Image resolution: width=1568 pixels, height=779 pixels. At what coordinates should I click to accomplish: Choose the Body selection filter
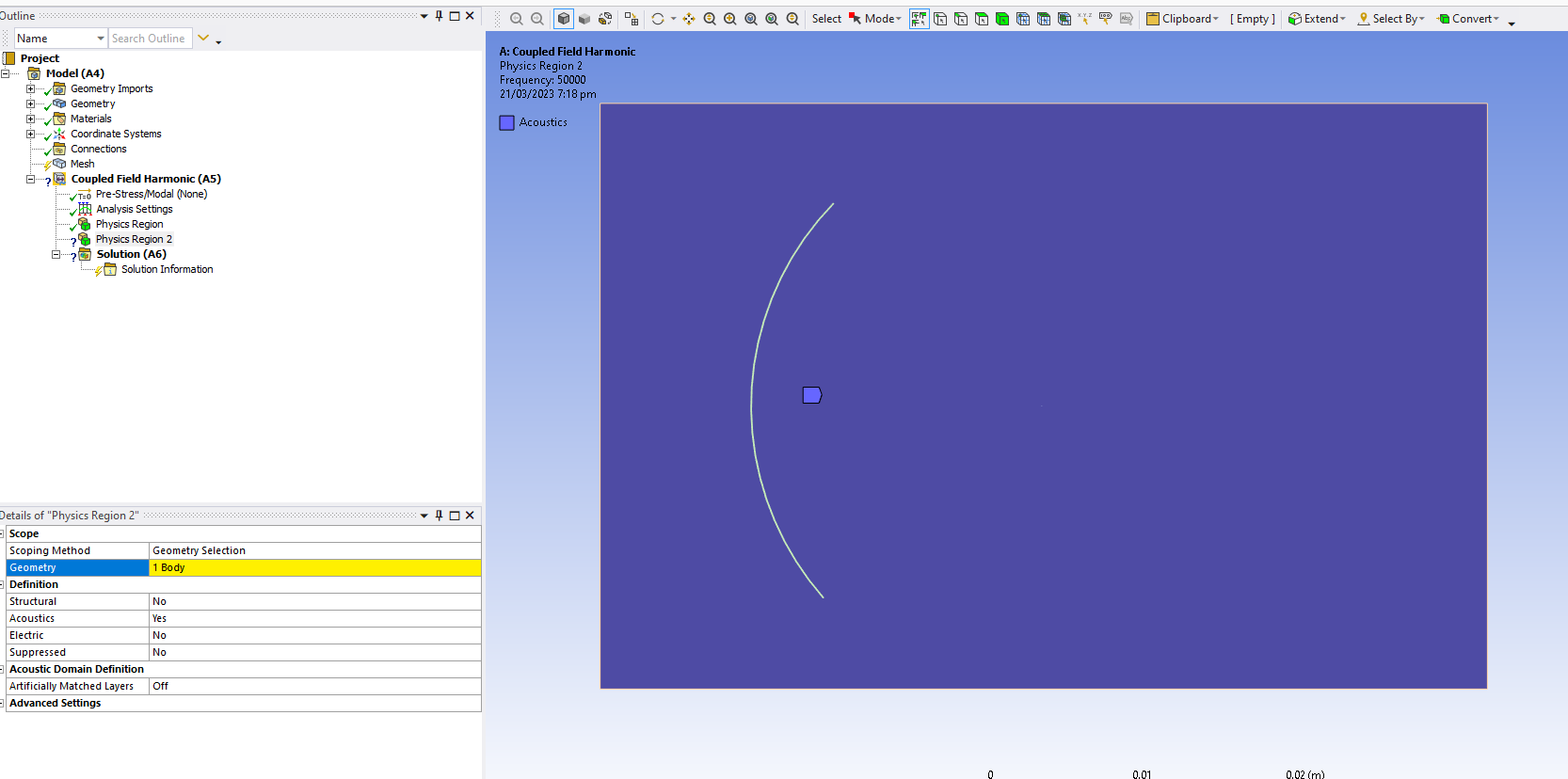(1002, 19)
